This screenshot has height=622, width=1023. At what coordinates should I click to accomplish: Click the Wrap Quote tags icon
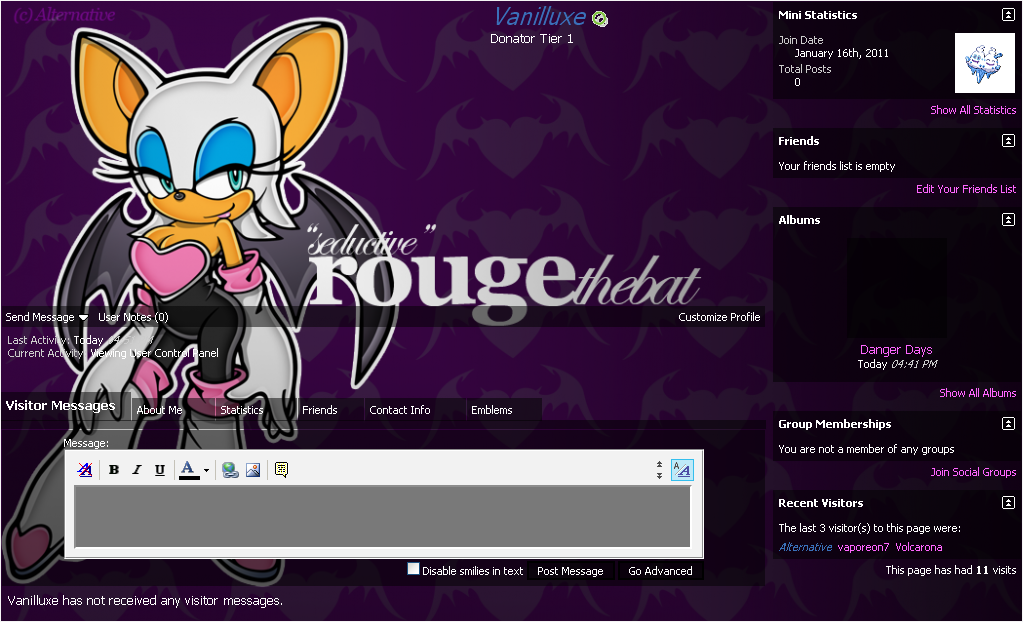coord(281,470)
